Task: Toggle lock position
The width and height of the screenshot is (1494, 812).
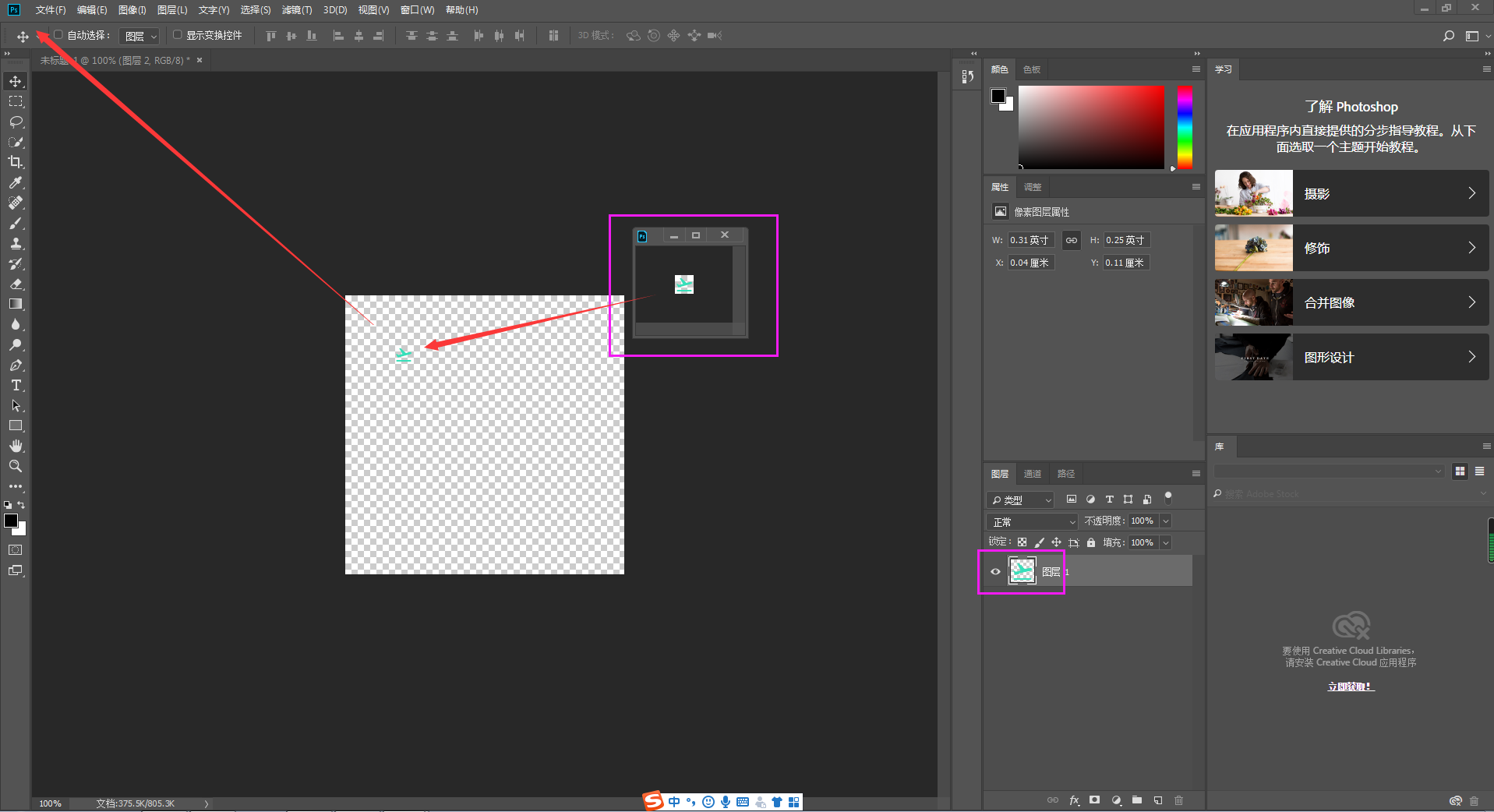Action: tap(1056, 542)
